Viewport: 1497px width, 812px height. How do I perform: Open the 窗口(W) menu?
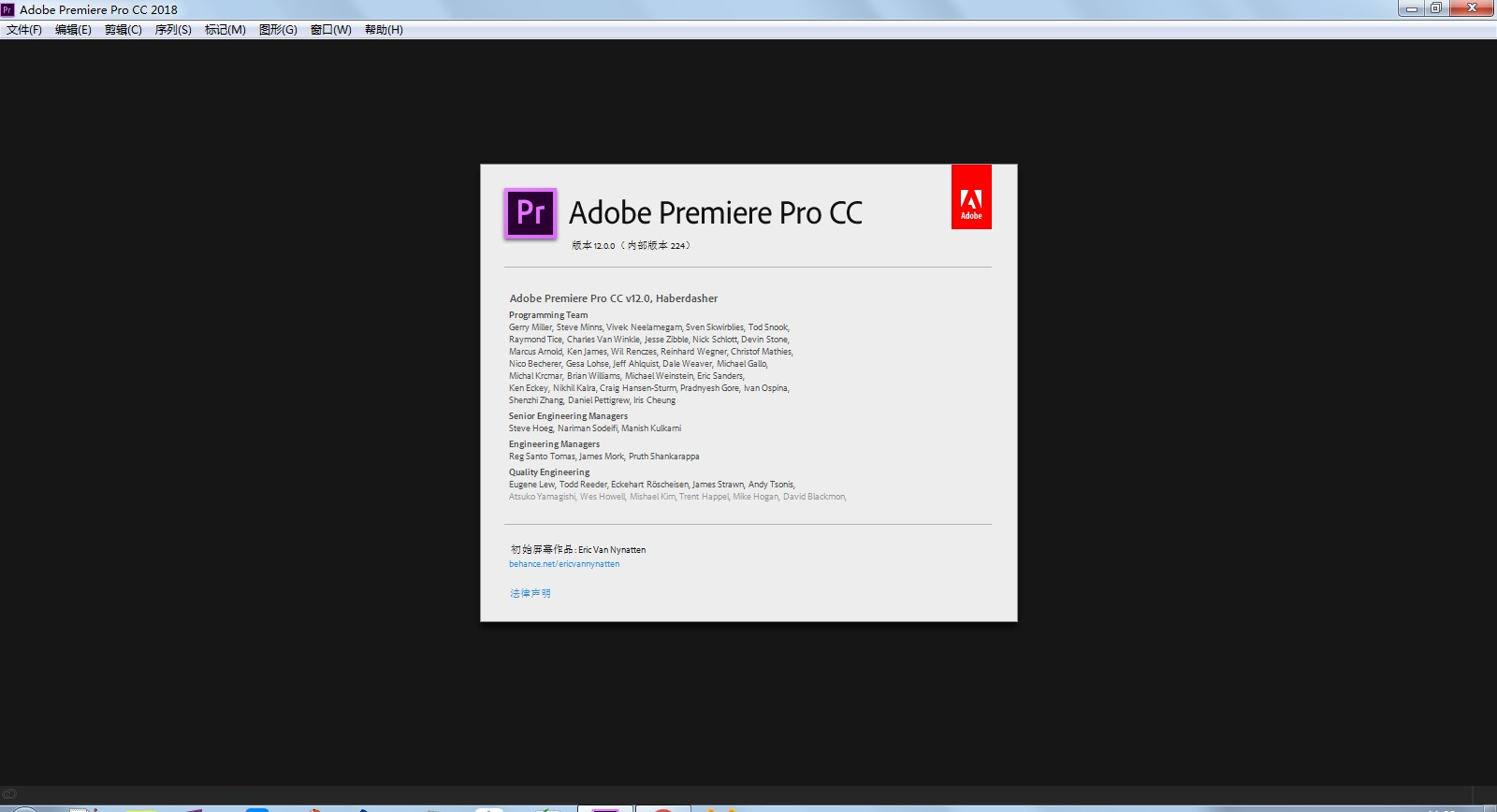(x=331, y=30)
